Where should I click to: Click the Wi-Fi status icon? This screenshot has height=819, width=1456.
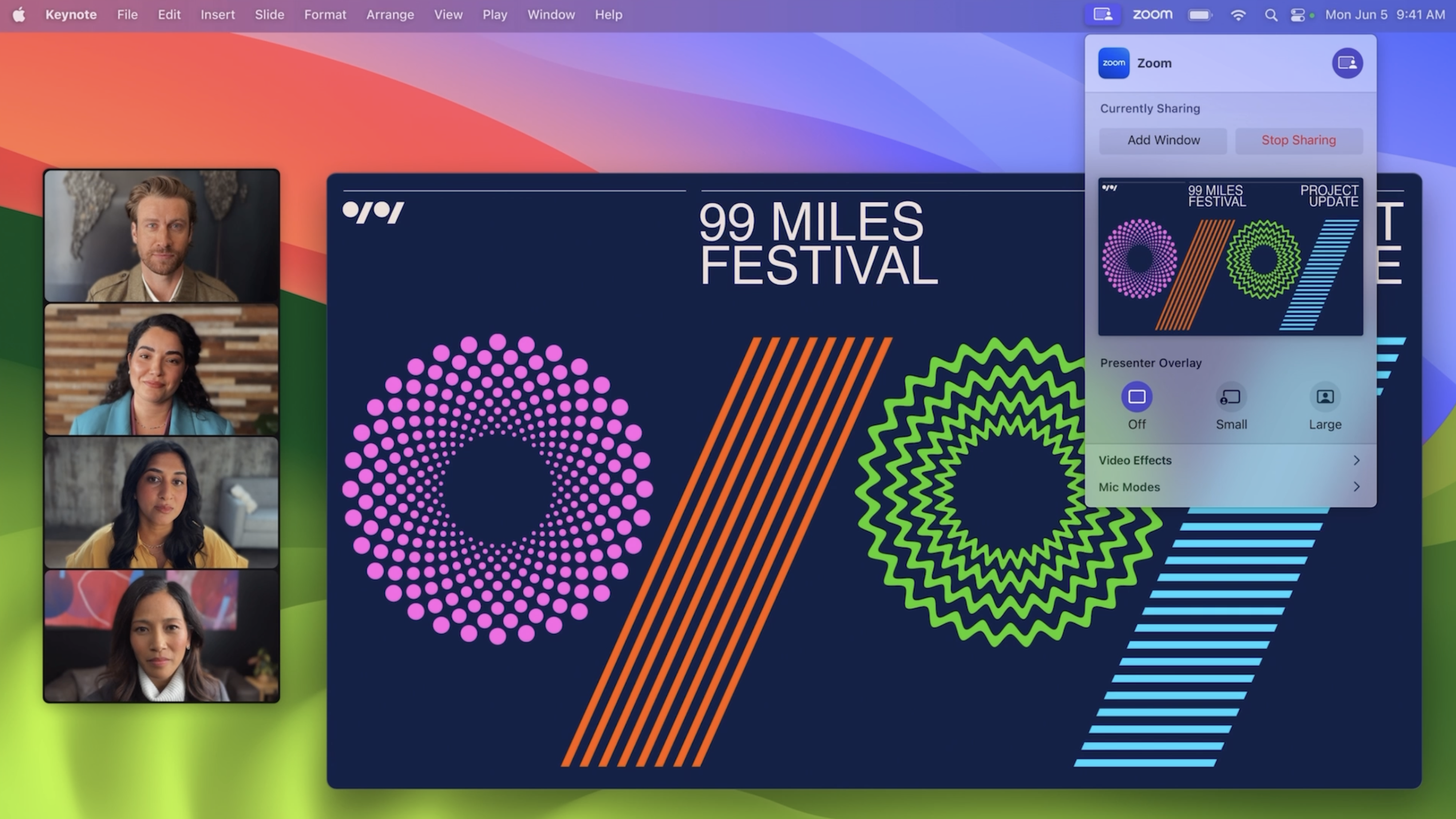1238,15
